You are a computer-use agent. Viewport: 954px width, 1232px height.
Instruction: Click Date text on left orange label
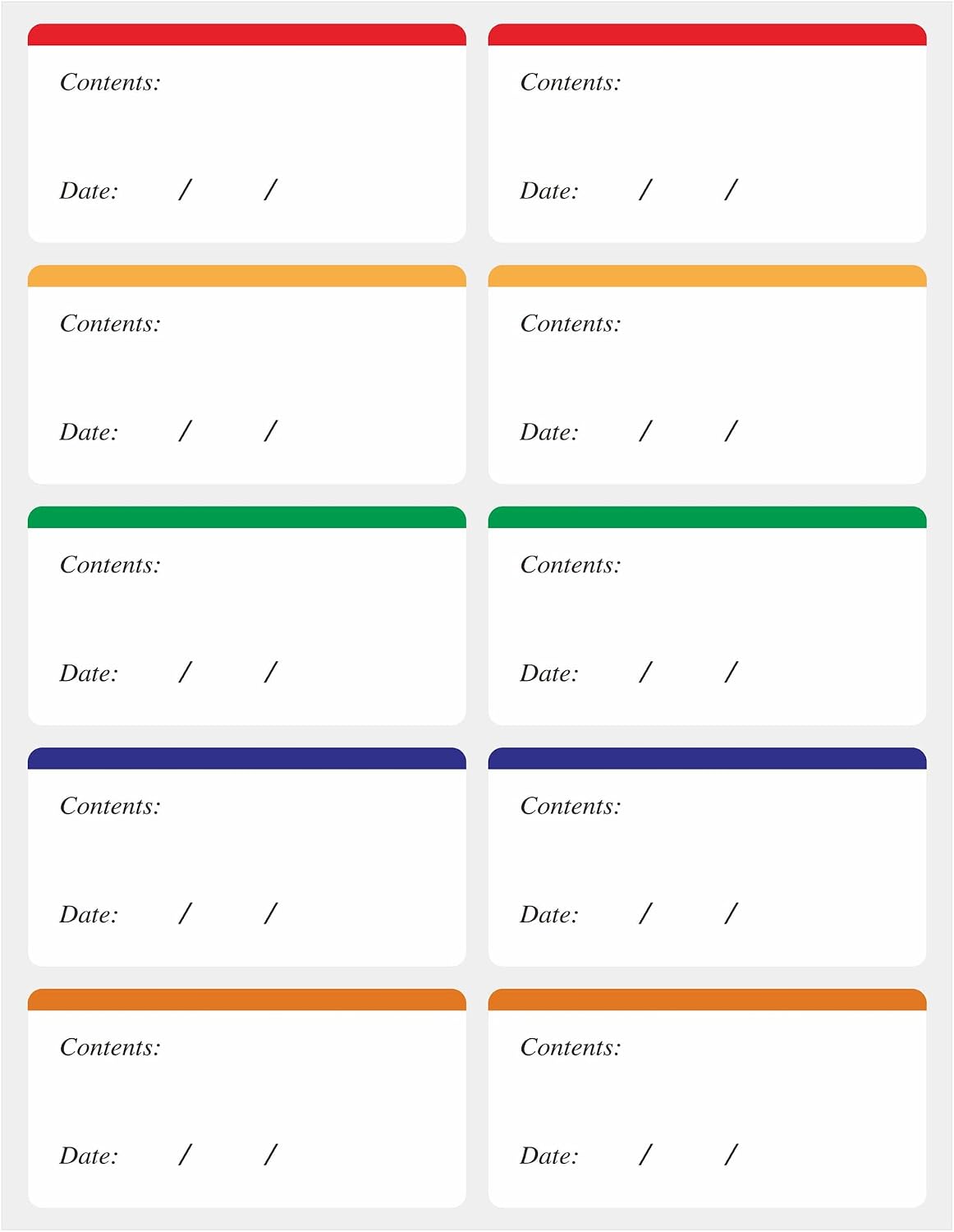coord(89,1156)
